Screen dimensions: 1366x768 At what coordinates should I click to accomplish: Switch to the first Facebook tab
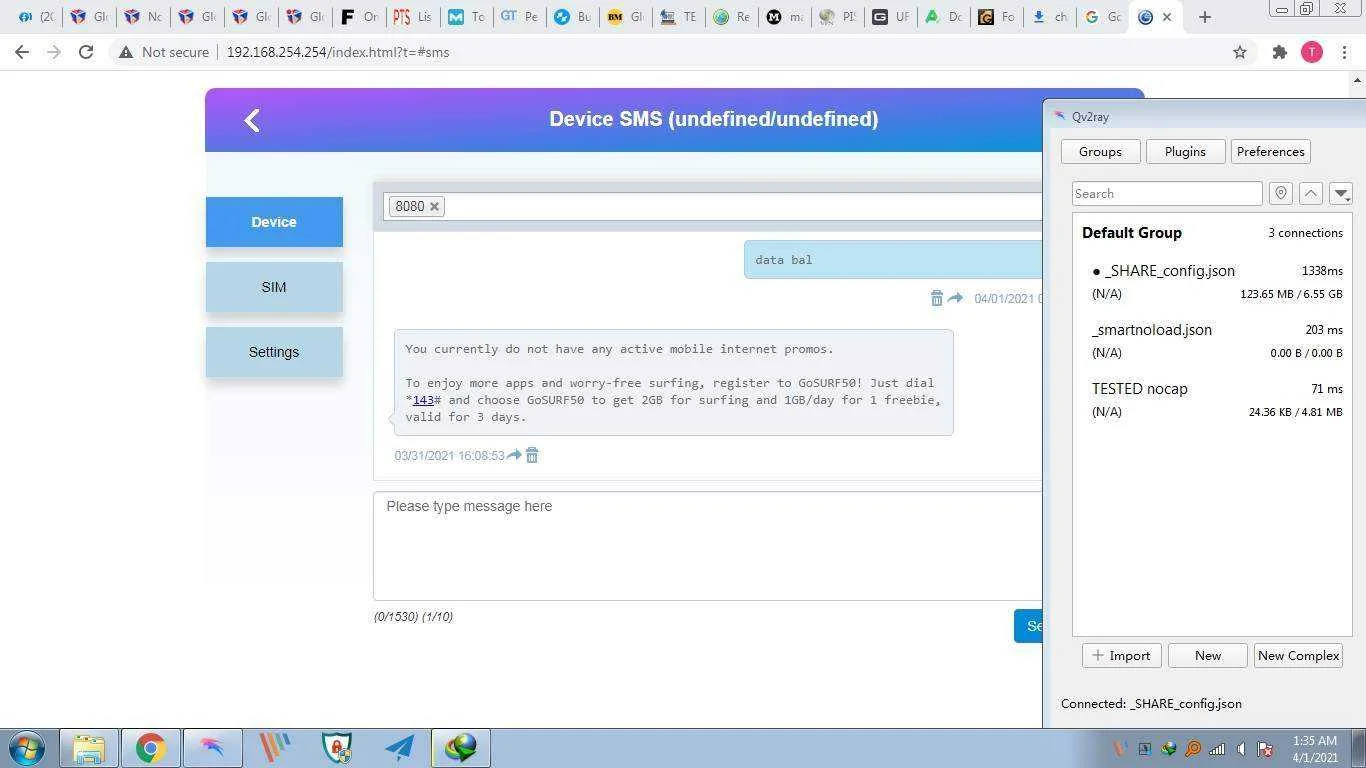click(35, 17)
